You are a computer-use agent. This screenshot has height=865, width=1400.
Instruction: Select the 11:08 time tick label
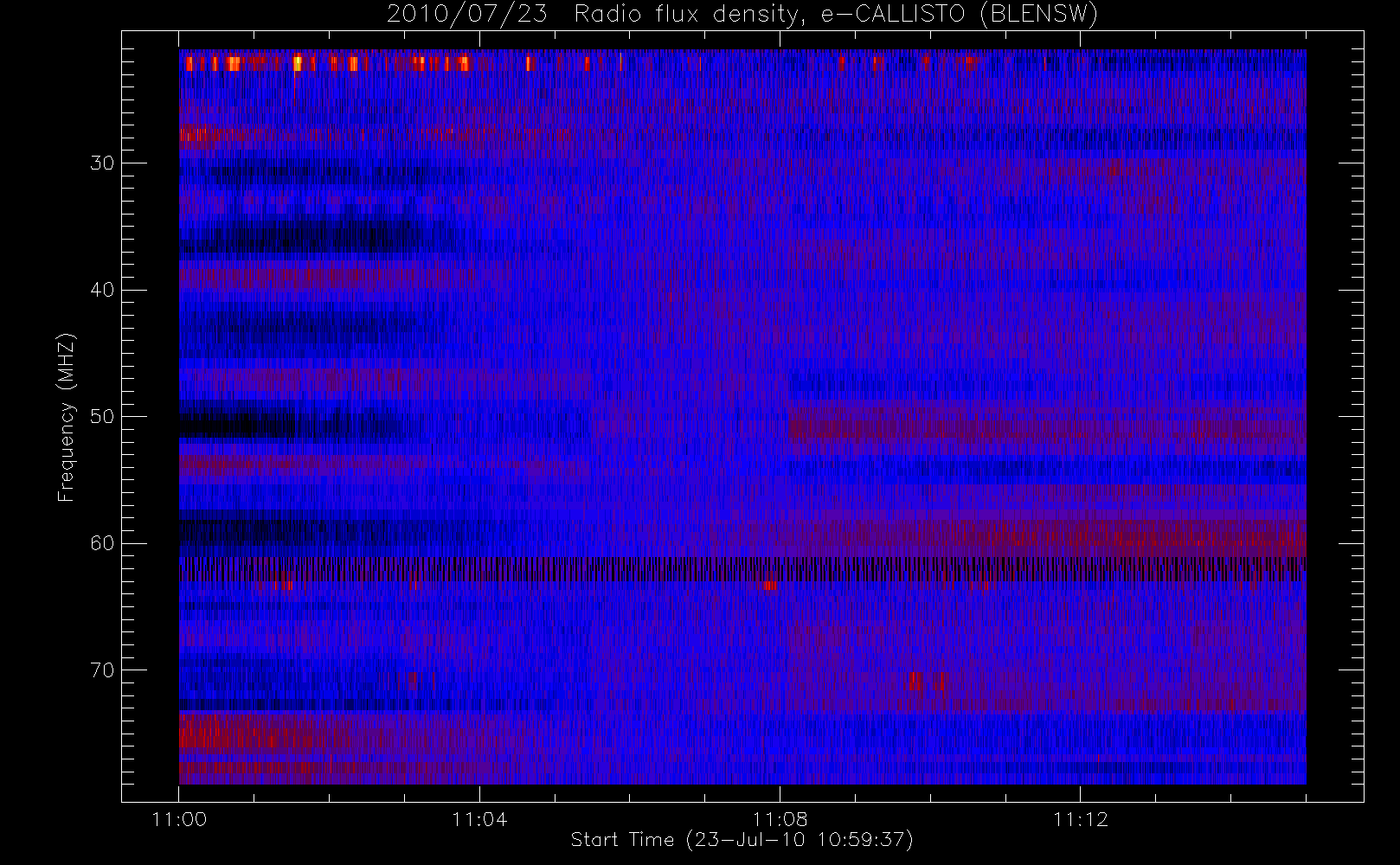pyautogui.click(x=780, y=819)
